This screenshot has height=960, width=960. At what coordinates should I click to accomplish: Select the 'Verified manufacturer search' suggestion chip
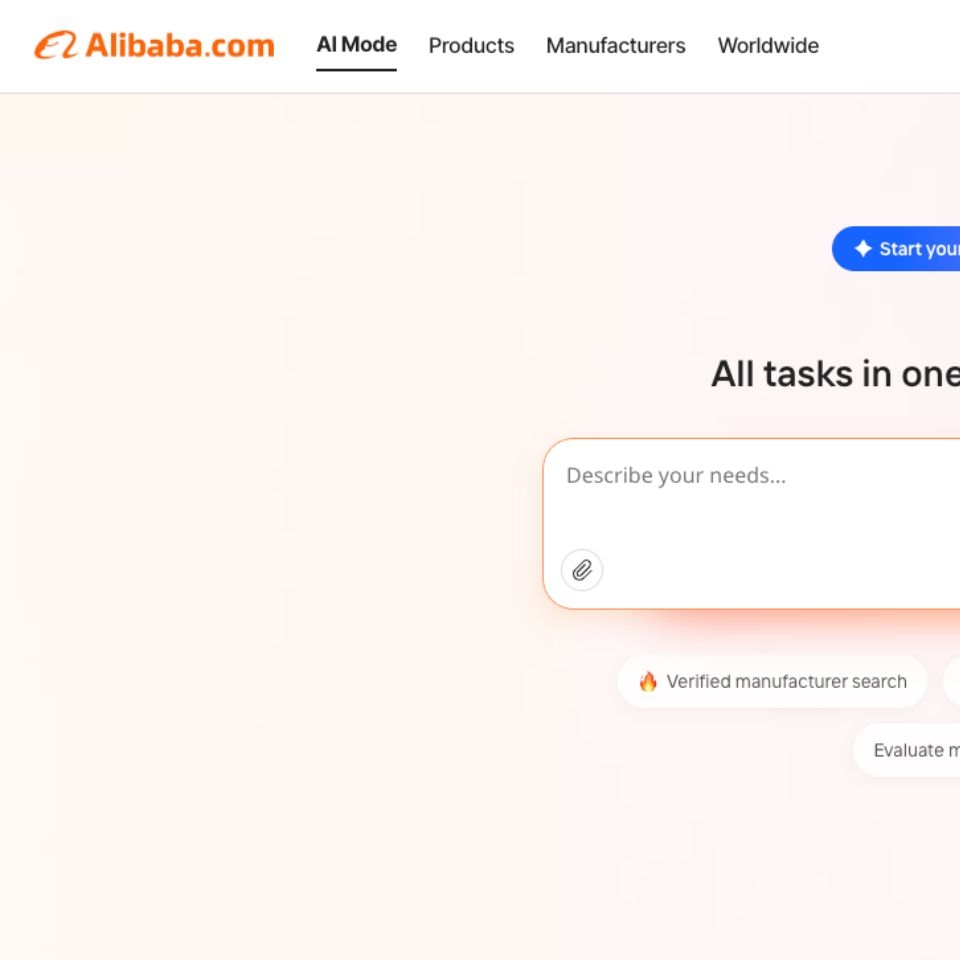click(772, 681)
